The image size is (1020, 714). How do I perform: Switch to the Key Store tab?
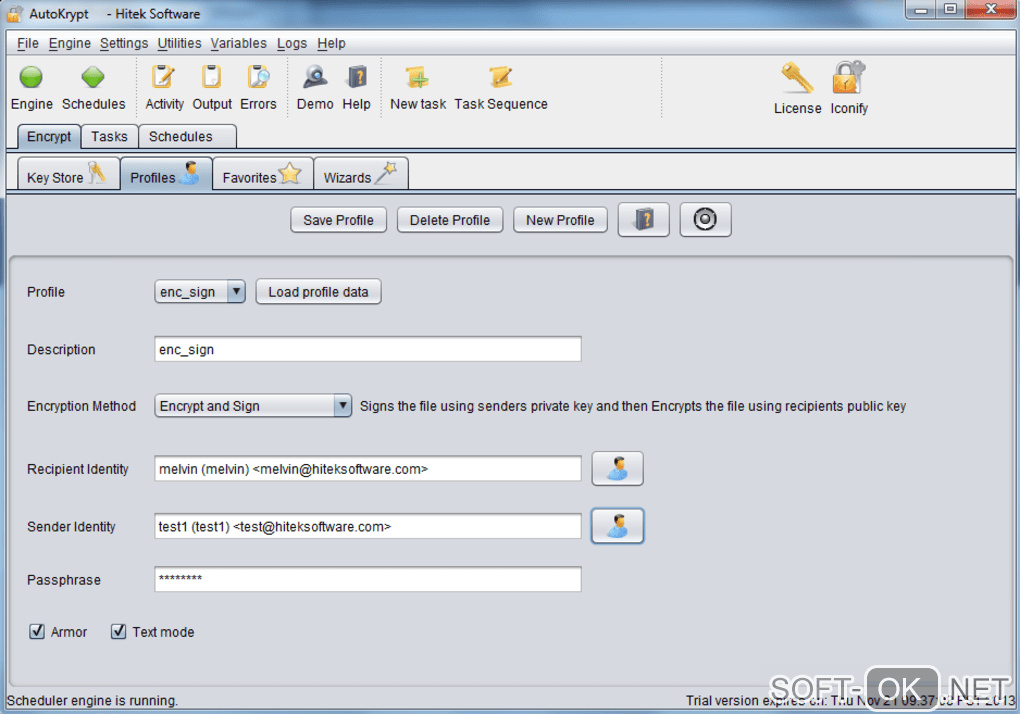coord(68,174)
